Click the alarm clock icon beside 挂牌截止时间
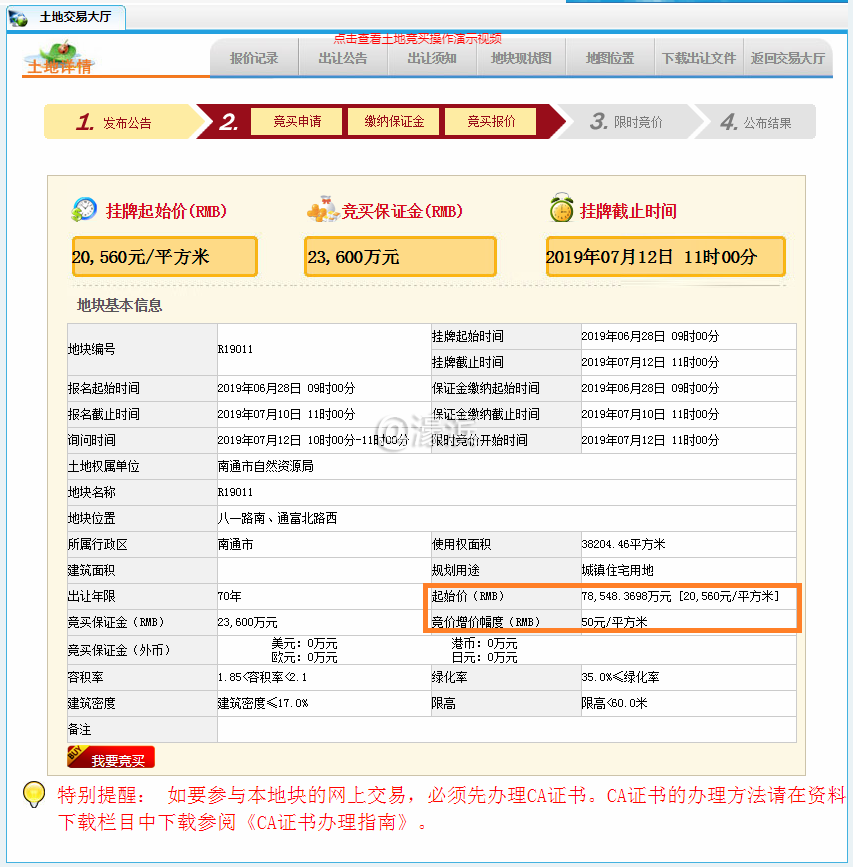The image size is (853, 867). [561, 209]
